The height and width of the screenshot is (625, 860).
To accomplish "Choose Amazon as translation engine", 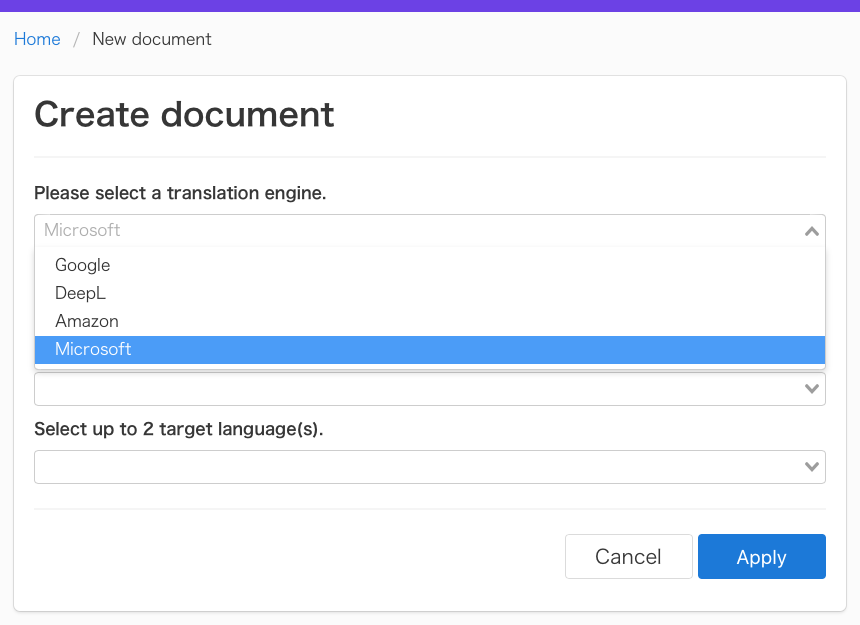I will (430, 321).
